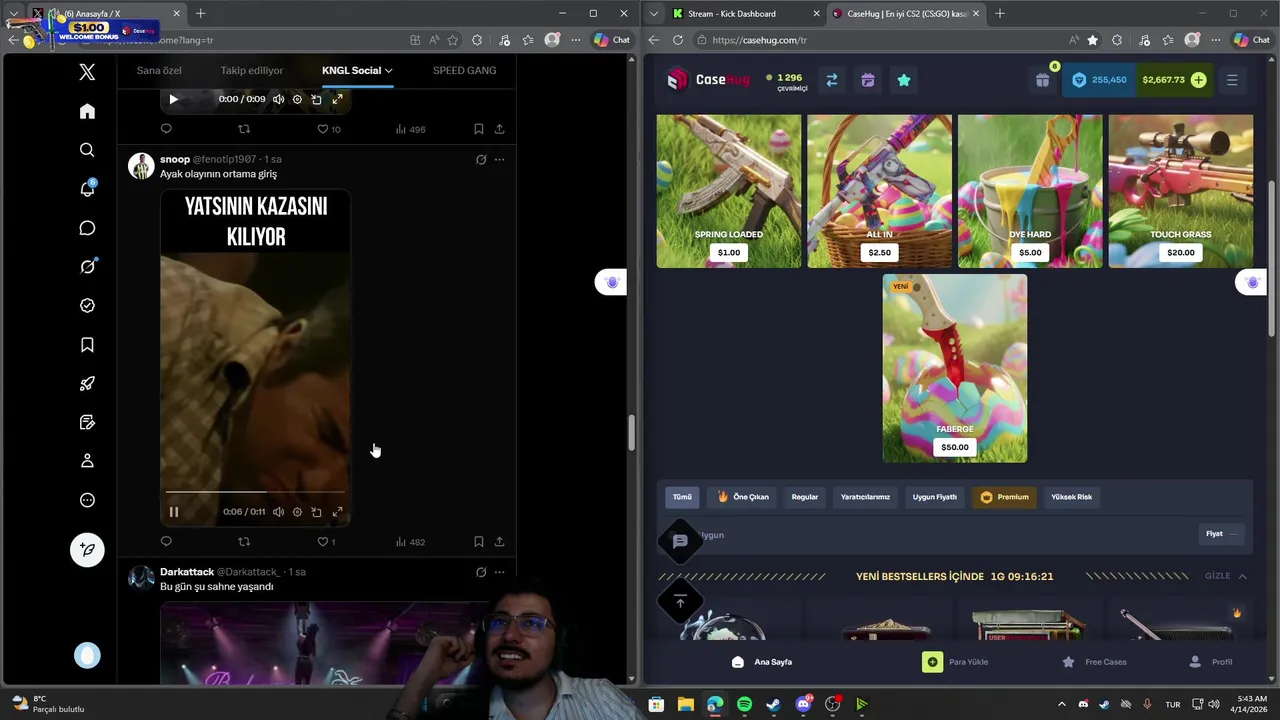Mute the top 0:09 video
Screen dimensions: 1280x720
pyautogui.click(x=278, y=99)
